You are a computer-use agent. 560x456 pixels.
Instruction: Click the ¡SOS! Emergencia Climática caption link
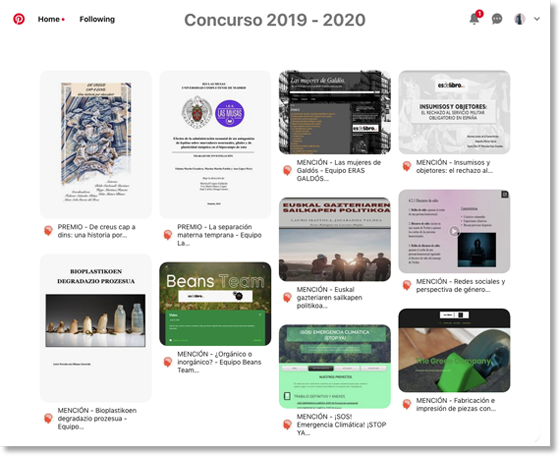point(341,425)
